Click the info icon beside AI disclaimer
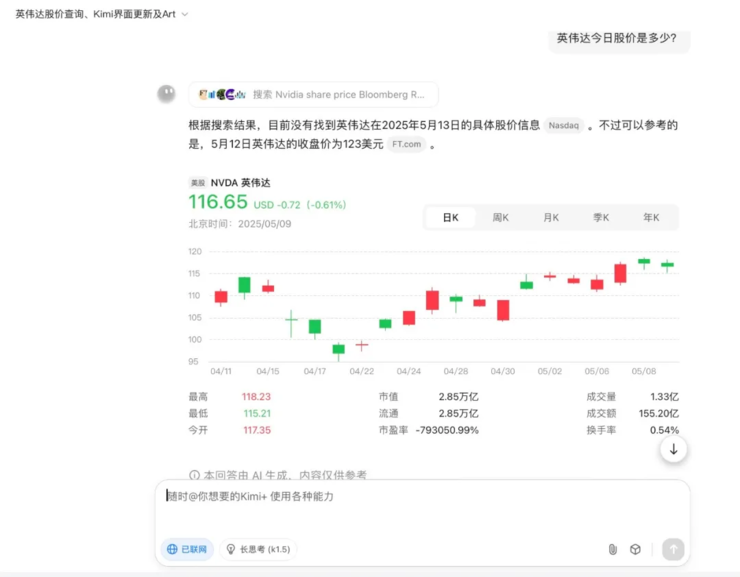 194,475
